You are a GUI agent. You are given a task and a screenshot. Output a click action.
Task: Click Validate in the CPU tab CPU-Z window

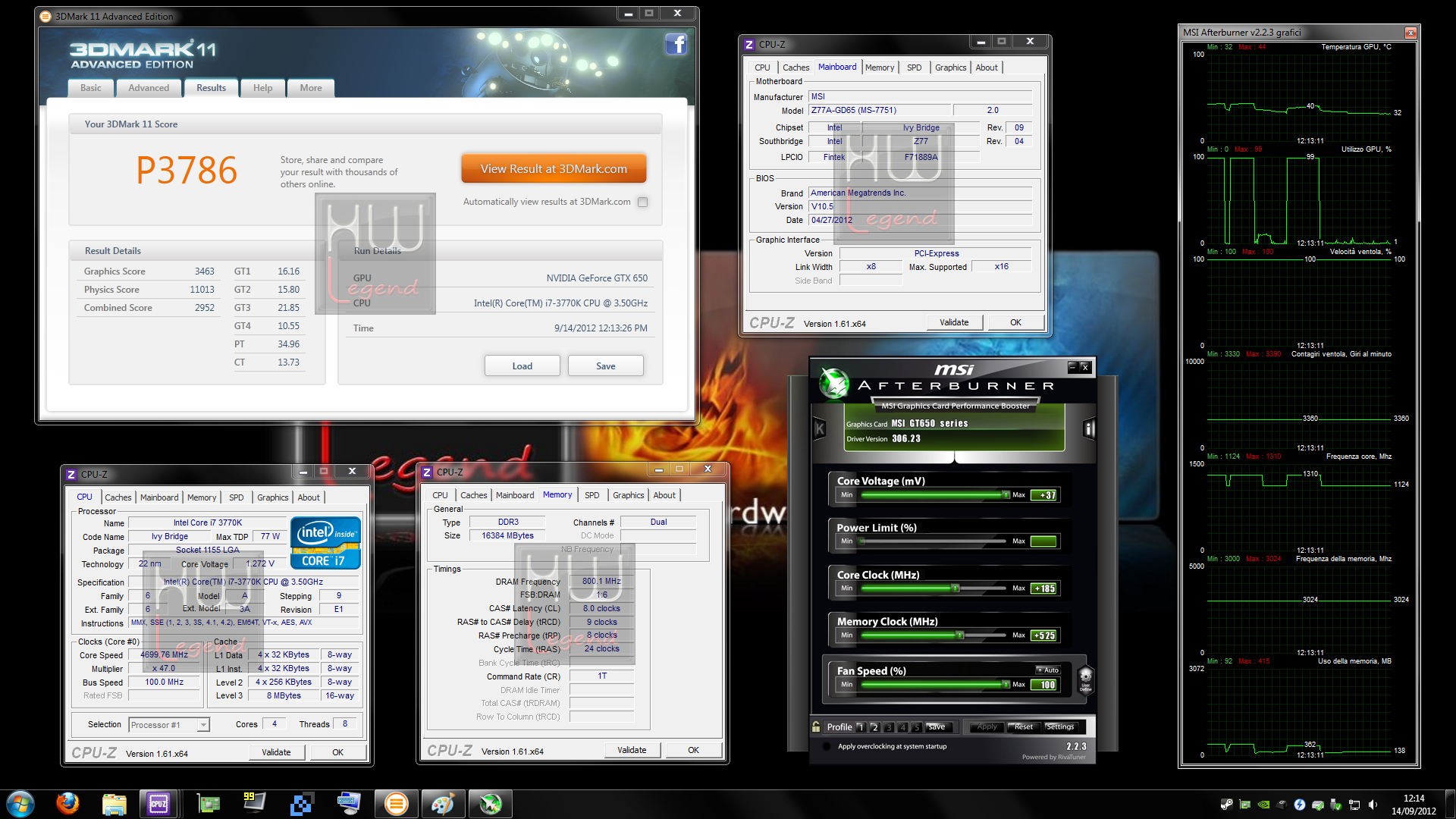tap(276, 752)
